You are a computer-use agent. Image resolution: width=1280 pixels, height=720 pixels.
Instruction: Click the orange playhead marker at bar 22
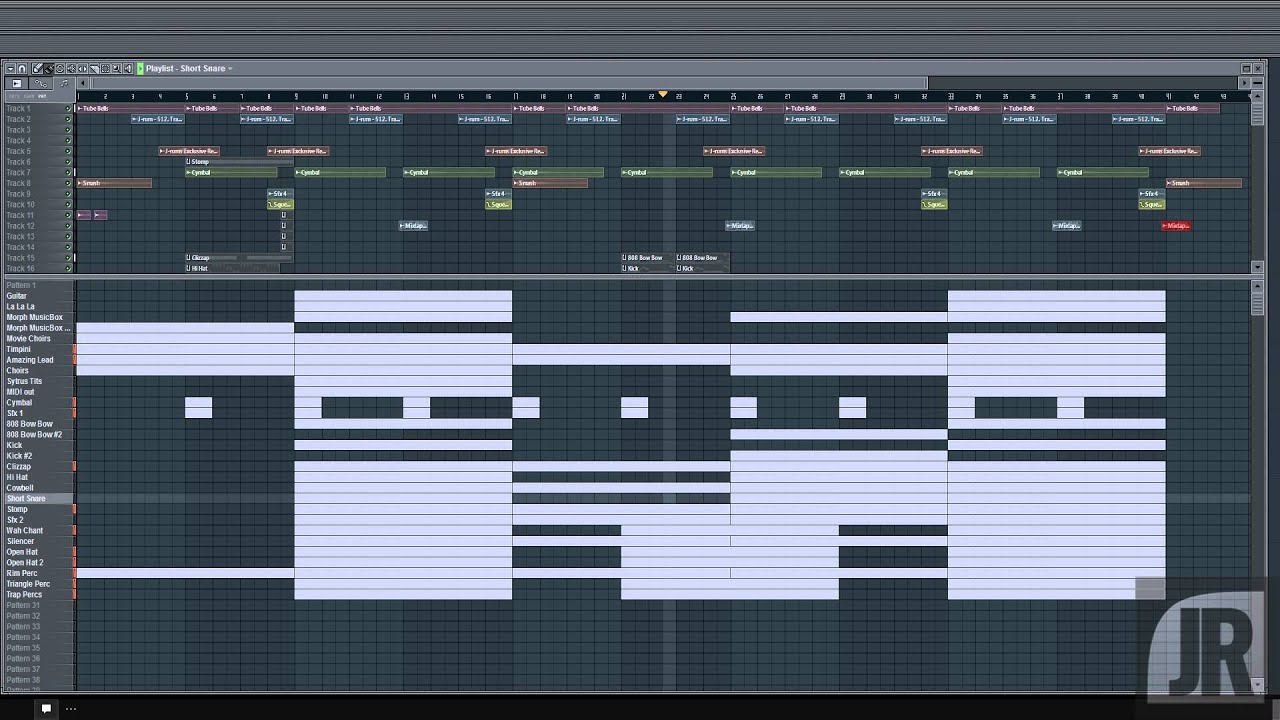[x=663, y=93]
